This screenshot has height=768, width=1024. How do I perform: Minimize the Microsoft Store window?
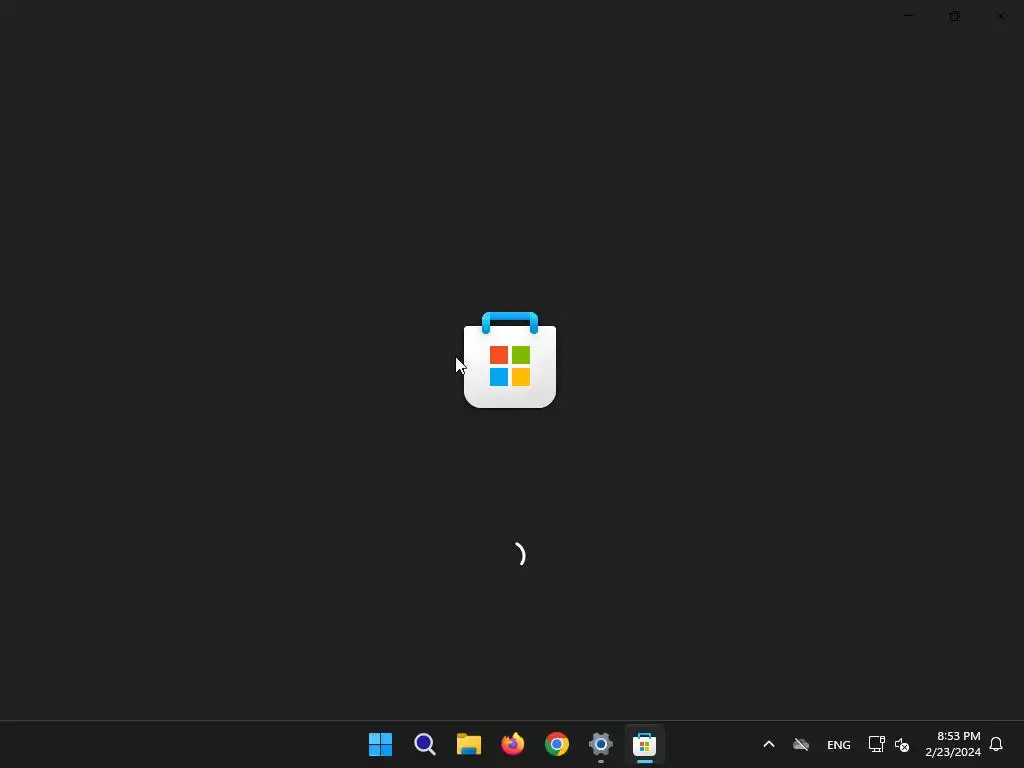(908, 16)
